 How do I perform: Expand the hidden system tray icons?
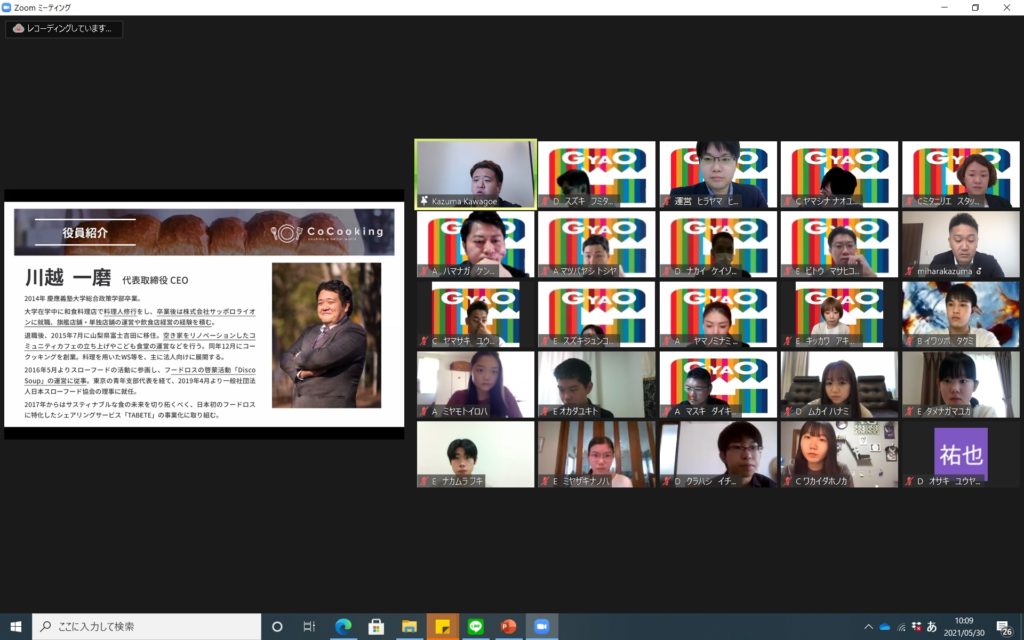click(868, 626)
